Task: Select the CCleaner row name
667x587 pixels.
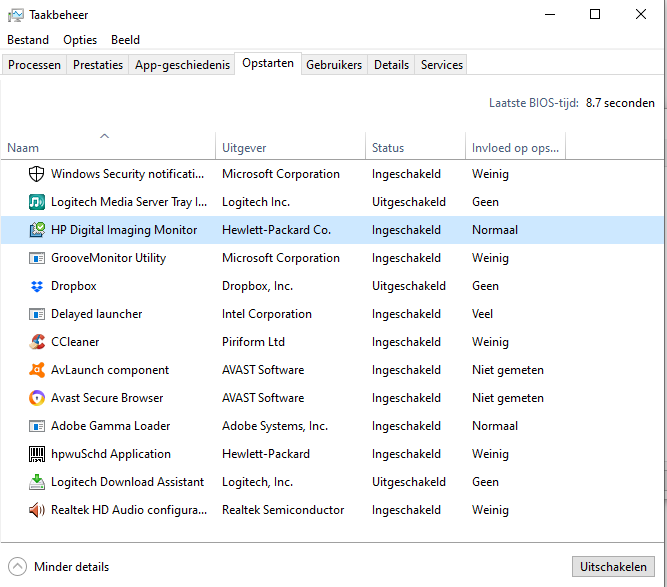Action: point(75,342)
